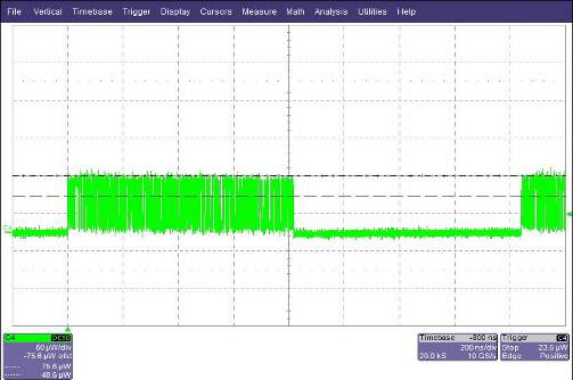
Task: Open the Math menu
Action: tap(295, 12)
